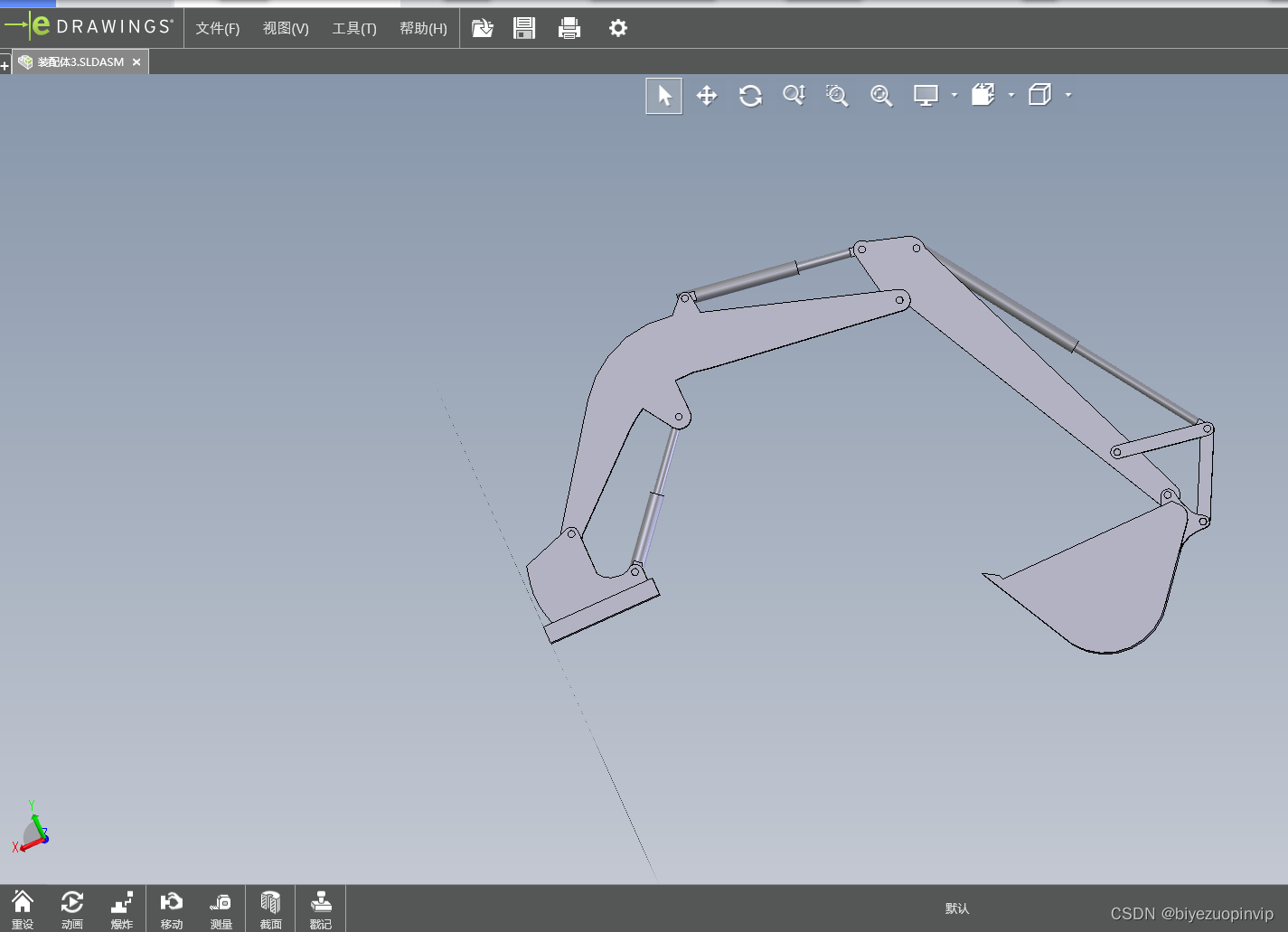Open the 视图(V) menu
The height and width of the screenshot is (932, 1288).
pyautogui.click(x=286, y=28)
